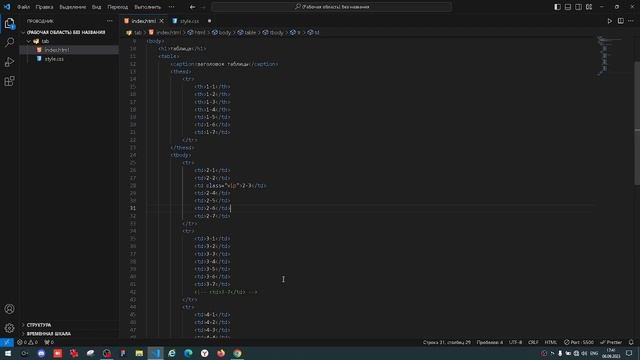
Task: Place cursor in line with class="vip"
Action: pyautogui.click(x=230, y=185)
